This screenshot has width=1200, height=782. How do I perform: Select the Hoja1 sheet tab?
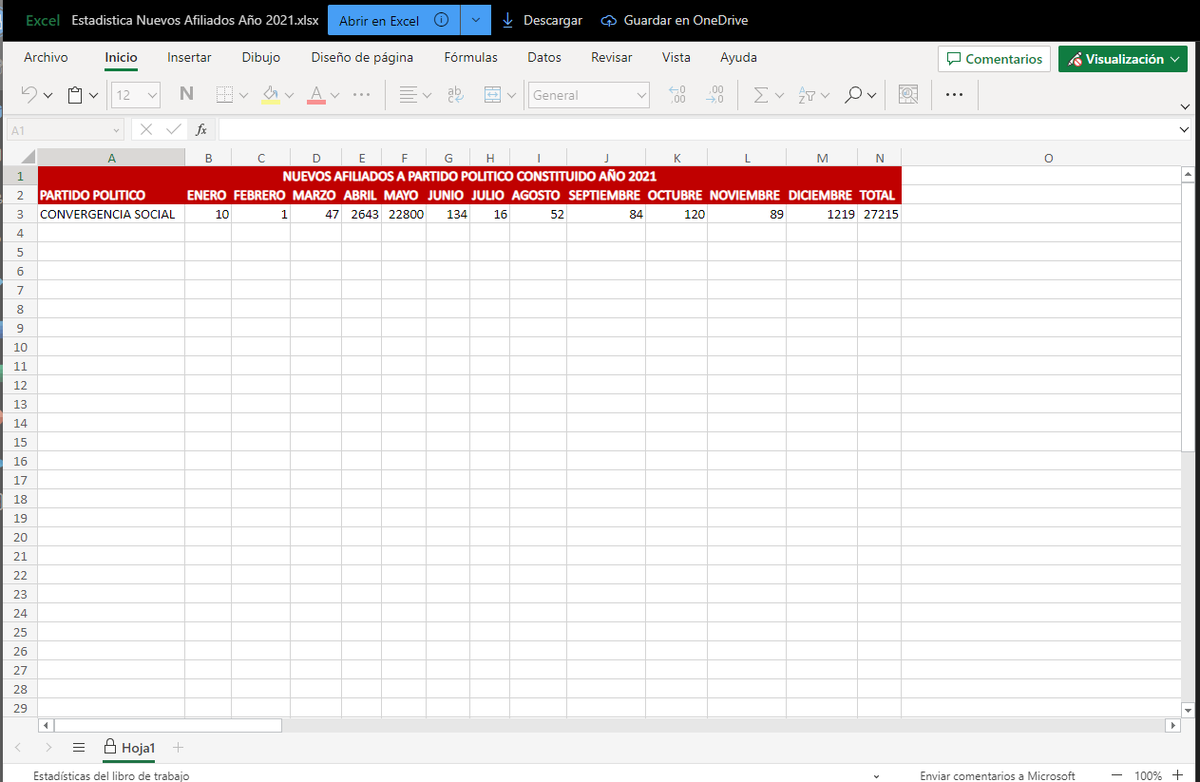[x=129, y=747]
